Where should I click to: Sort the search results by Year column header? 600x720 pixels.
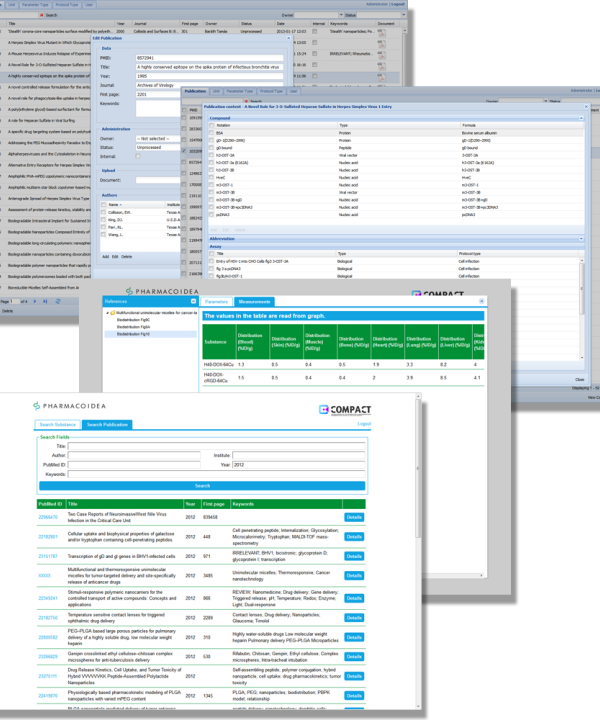click(191, 504)
